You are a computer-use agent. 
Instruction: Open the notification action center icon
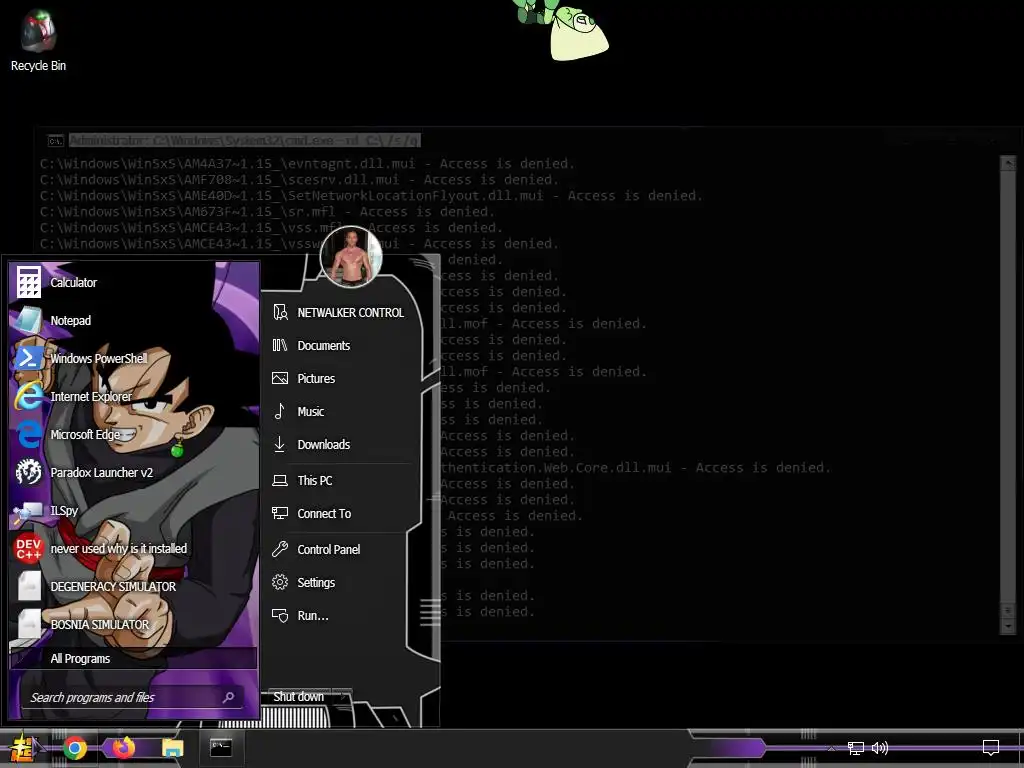pyautogui.click(x=991, y=748)
